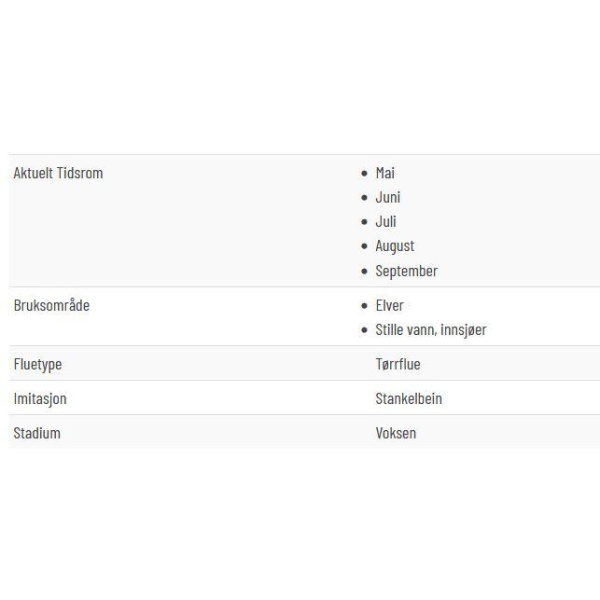
Task: Click the Tørrflue value
Action: click(398, 364)
